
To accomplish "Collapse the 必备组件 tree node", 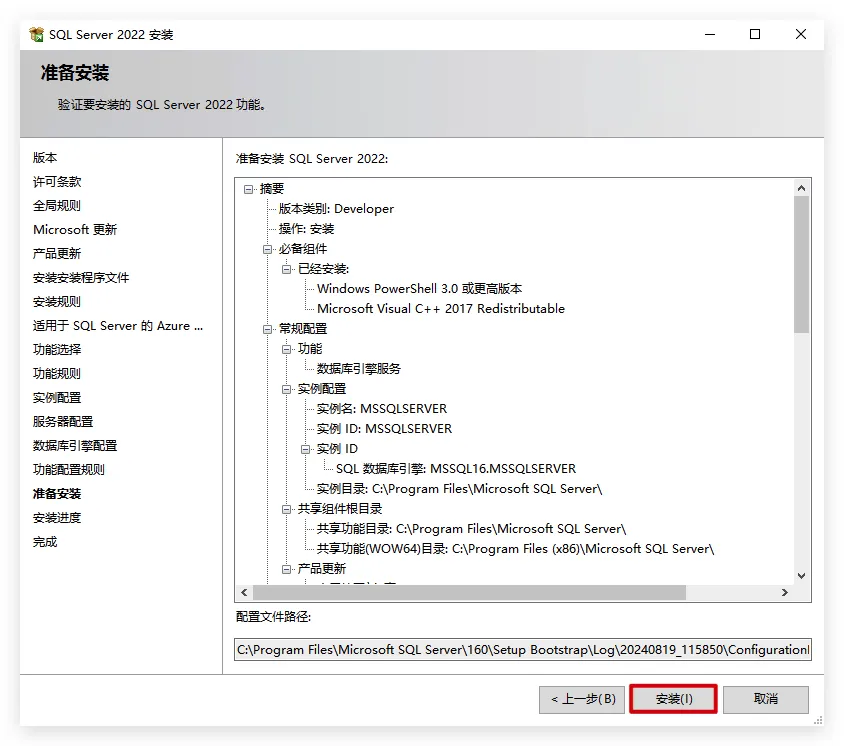I will (x=268, y=248).
